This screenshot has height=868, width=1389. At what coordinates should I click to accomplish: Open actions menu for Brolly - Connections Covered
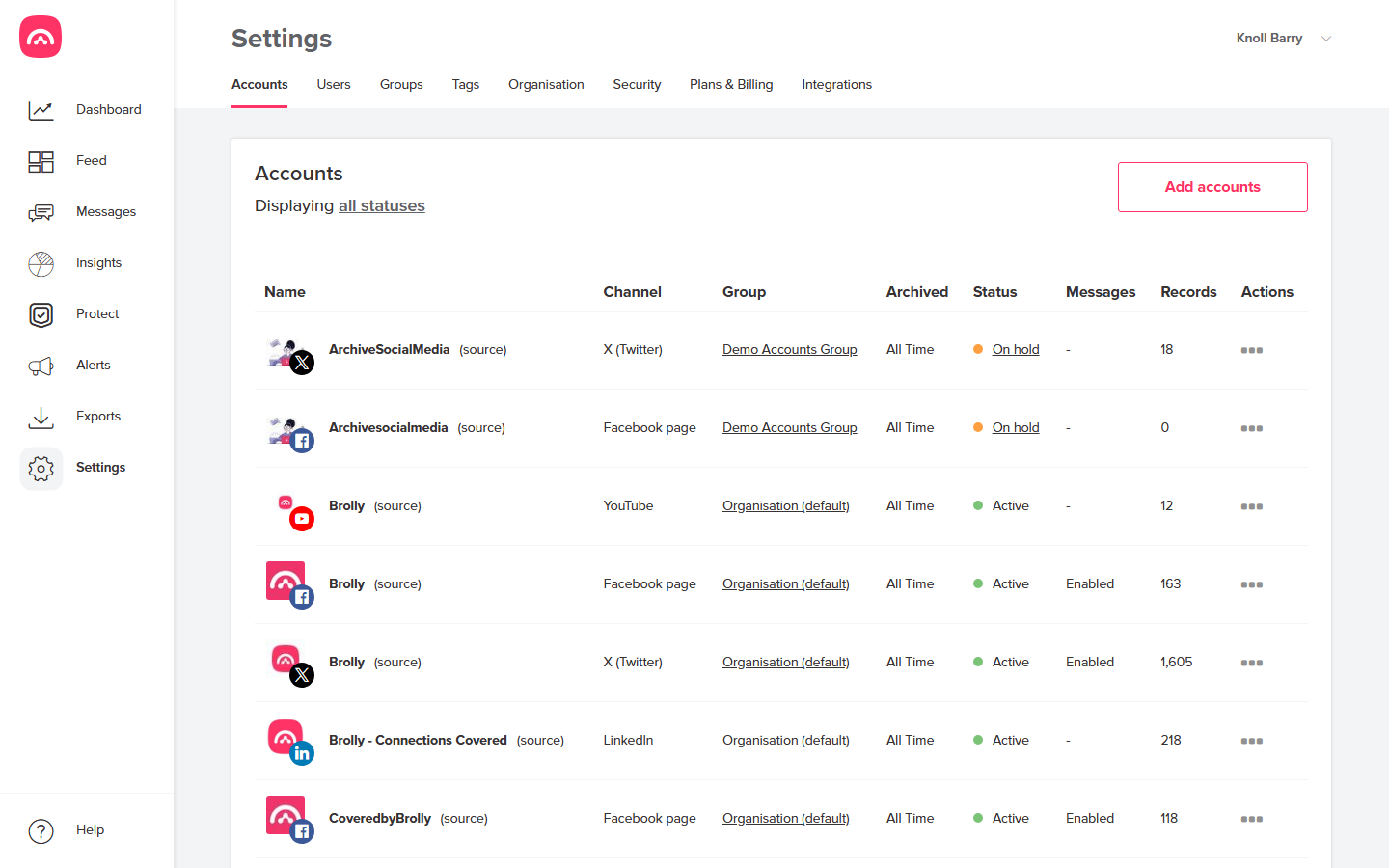[1252, 741]
